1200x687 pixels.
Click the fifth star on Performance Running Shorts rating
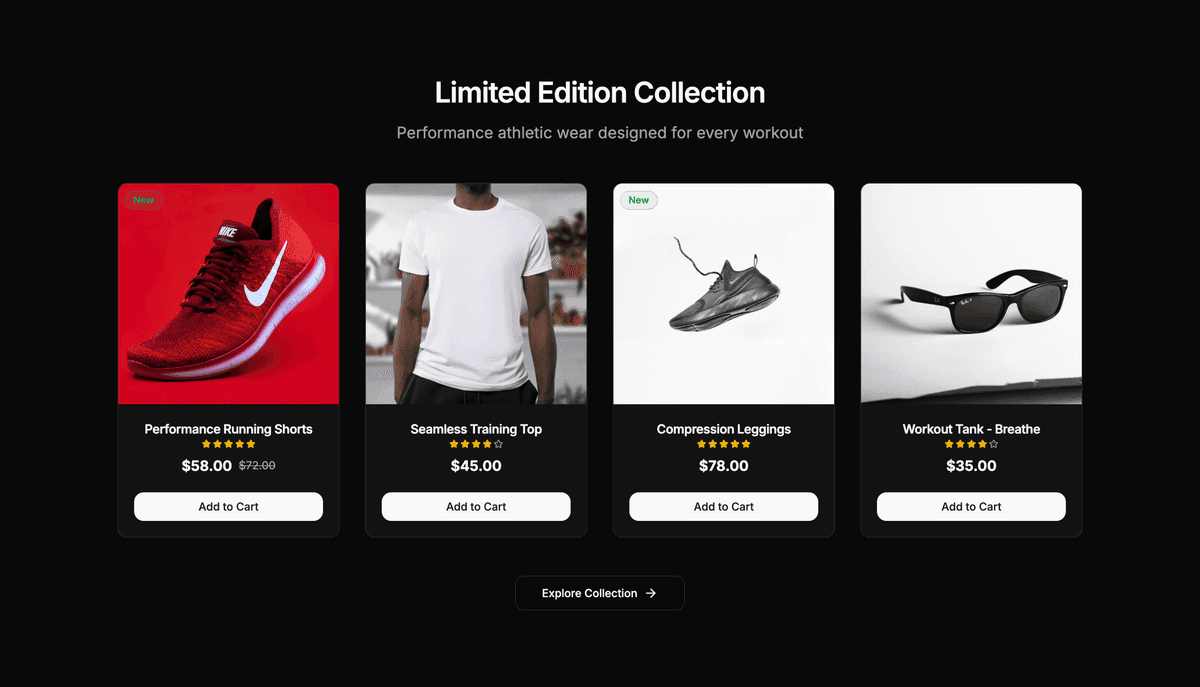[x=251, y=443]
